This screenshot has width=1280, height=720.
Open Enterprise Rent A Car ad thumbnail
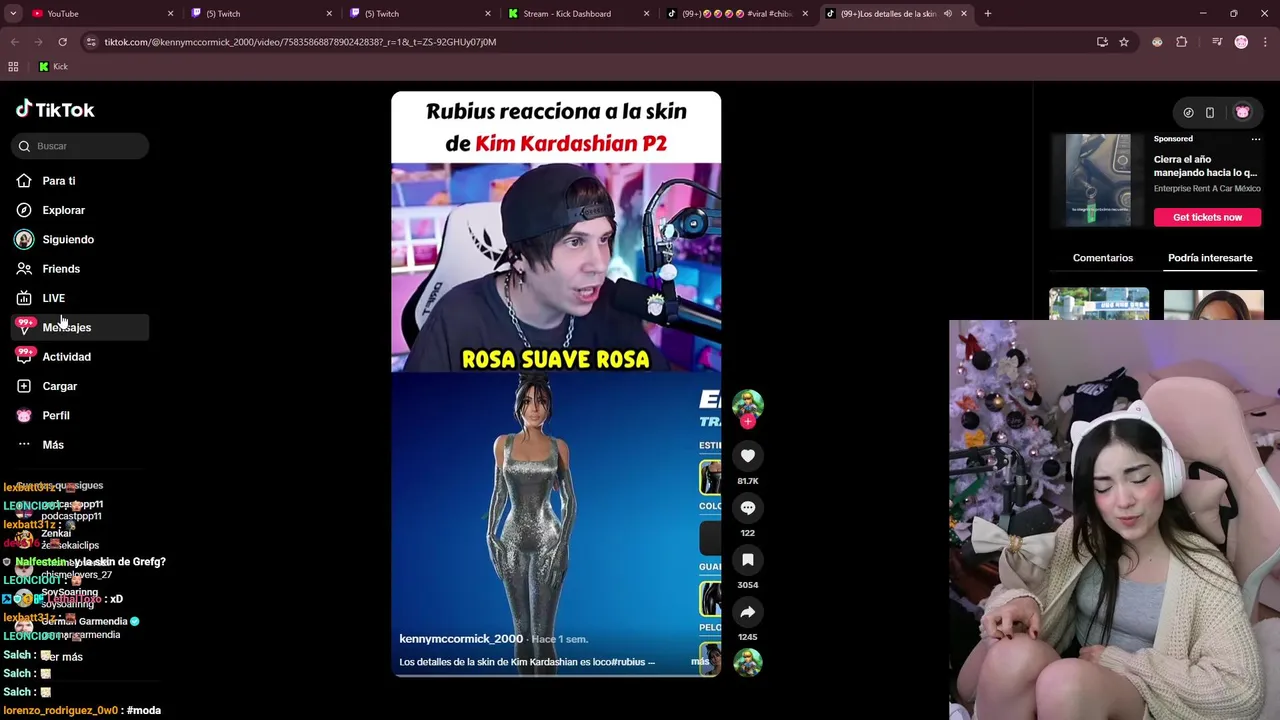click(x=1098, y=180)
